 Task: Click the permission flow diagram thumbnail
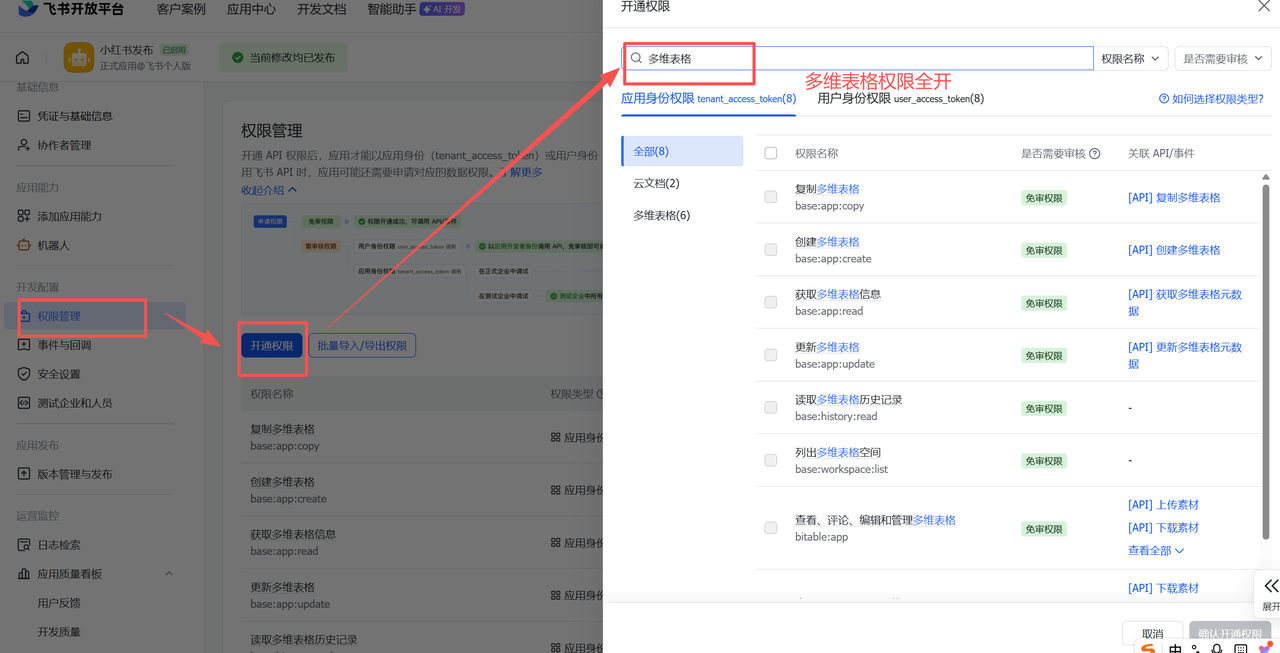[x=422, y=259]
